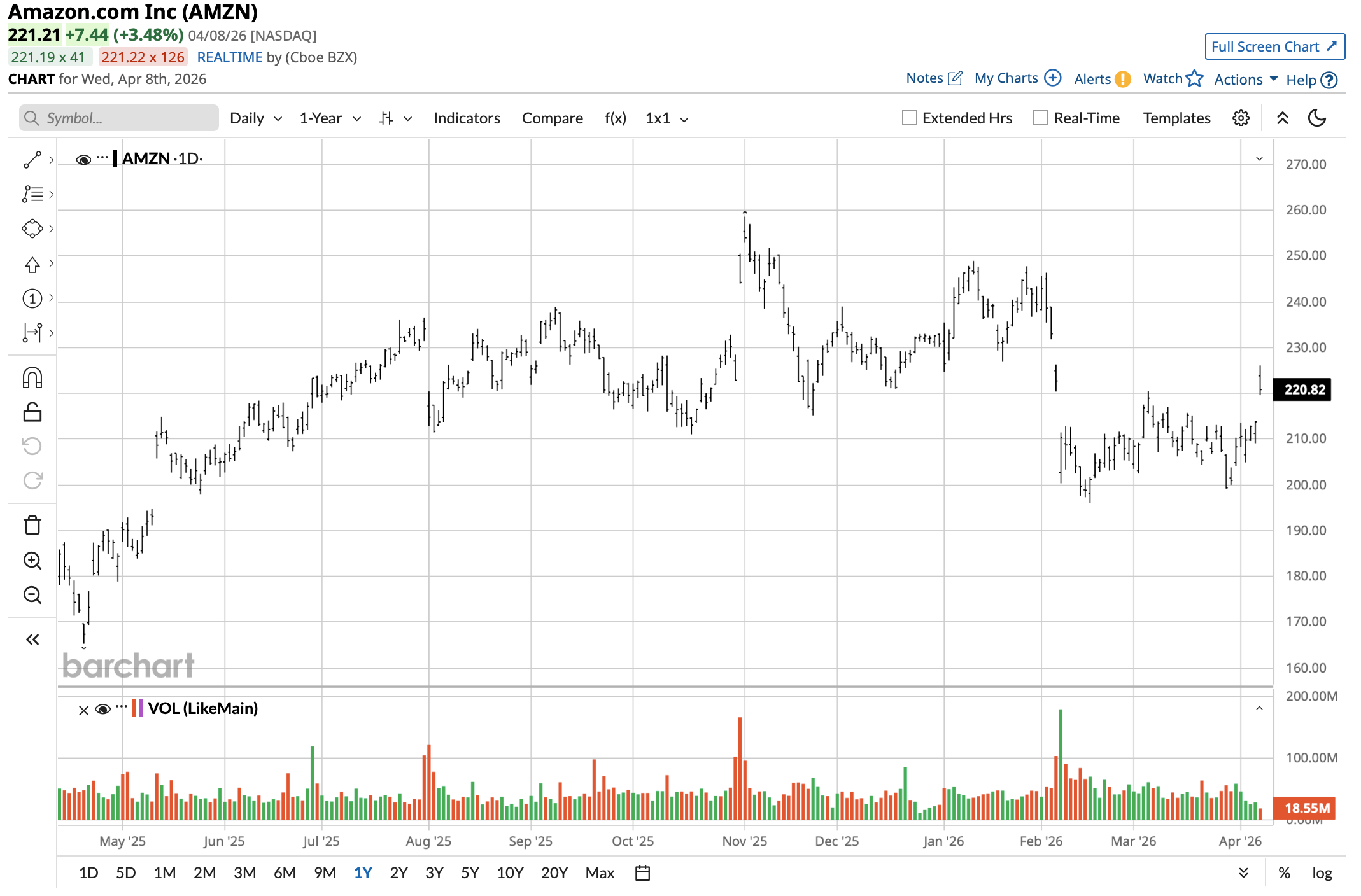1361x896 pixels.
Task: Activate the magnet snap tool
Action: (x=32, y=378)
